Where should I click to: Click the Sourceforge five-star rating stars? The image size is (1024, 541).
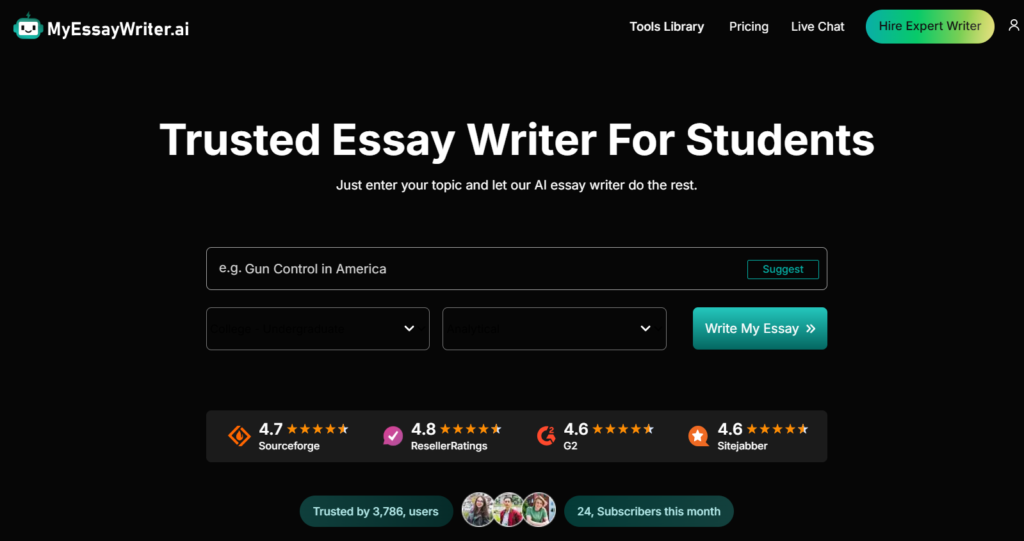(318, 429)
